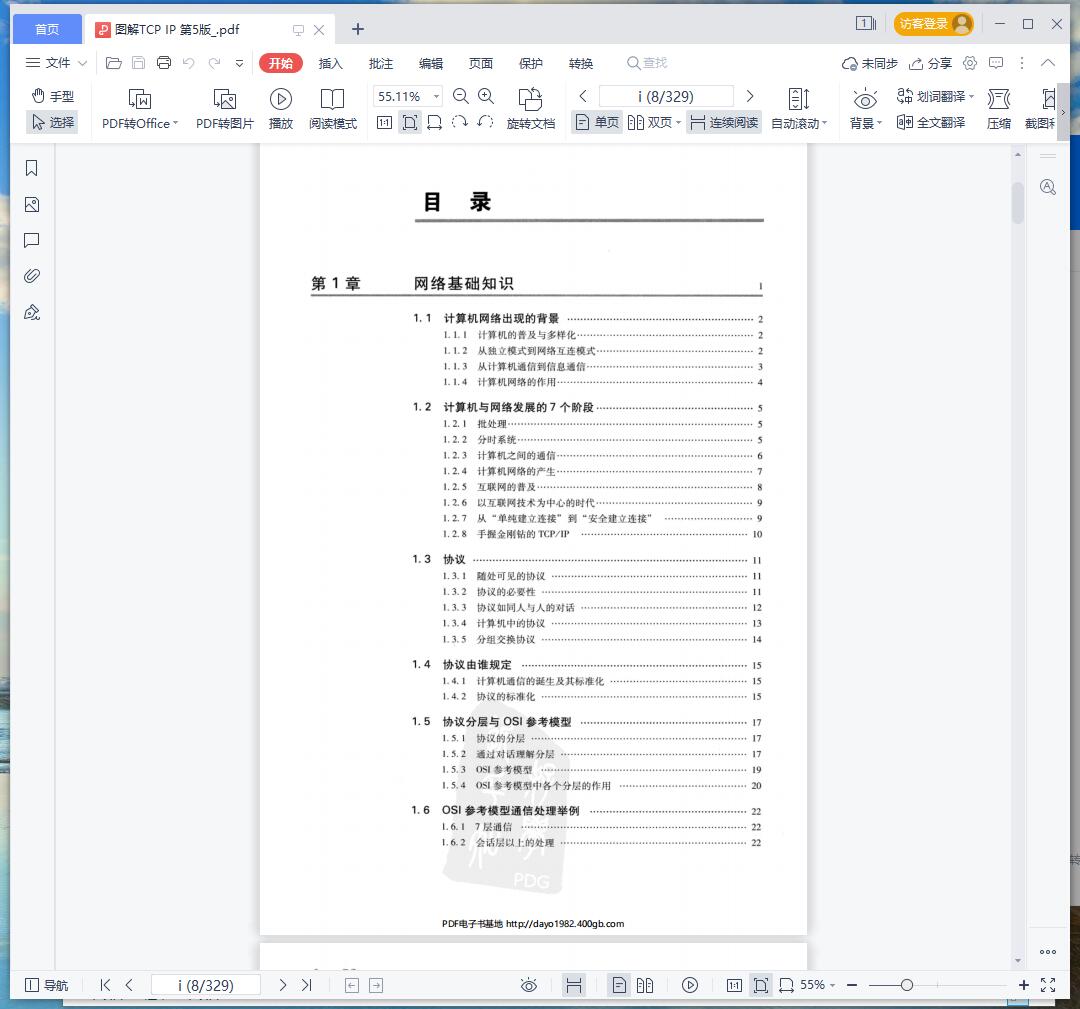Click the 访客登录 guest login button
Image resolution: width=1080 pixels, height=1009 pixels.
933,24
